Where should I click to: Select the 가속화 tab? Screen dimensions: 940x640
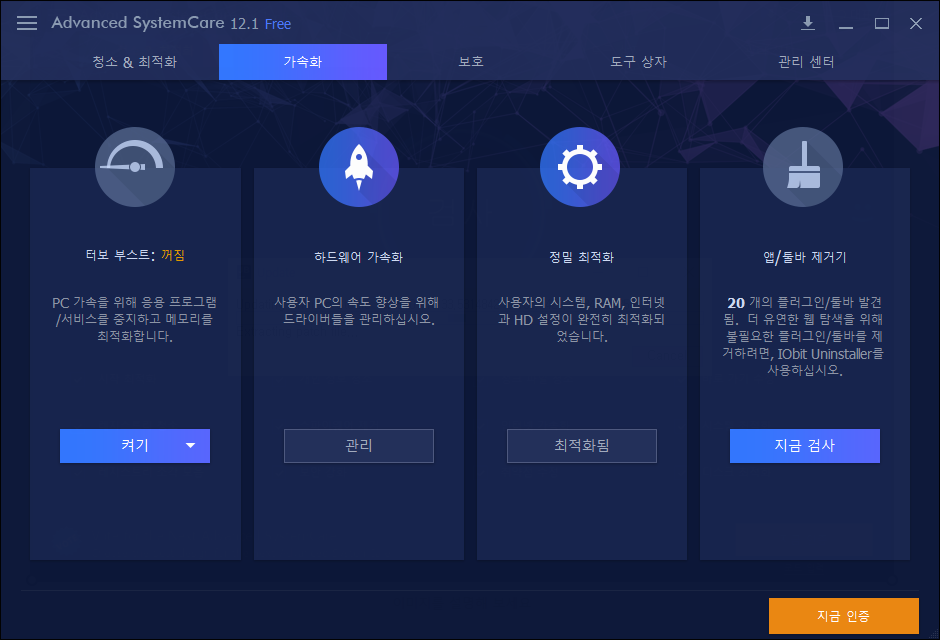303,62
